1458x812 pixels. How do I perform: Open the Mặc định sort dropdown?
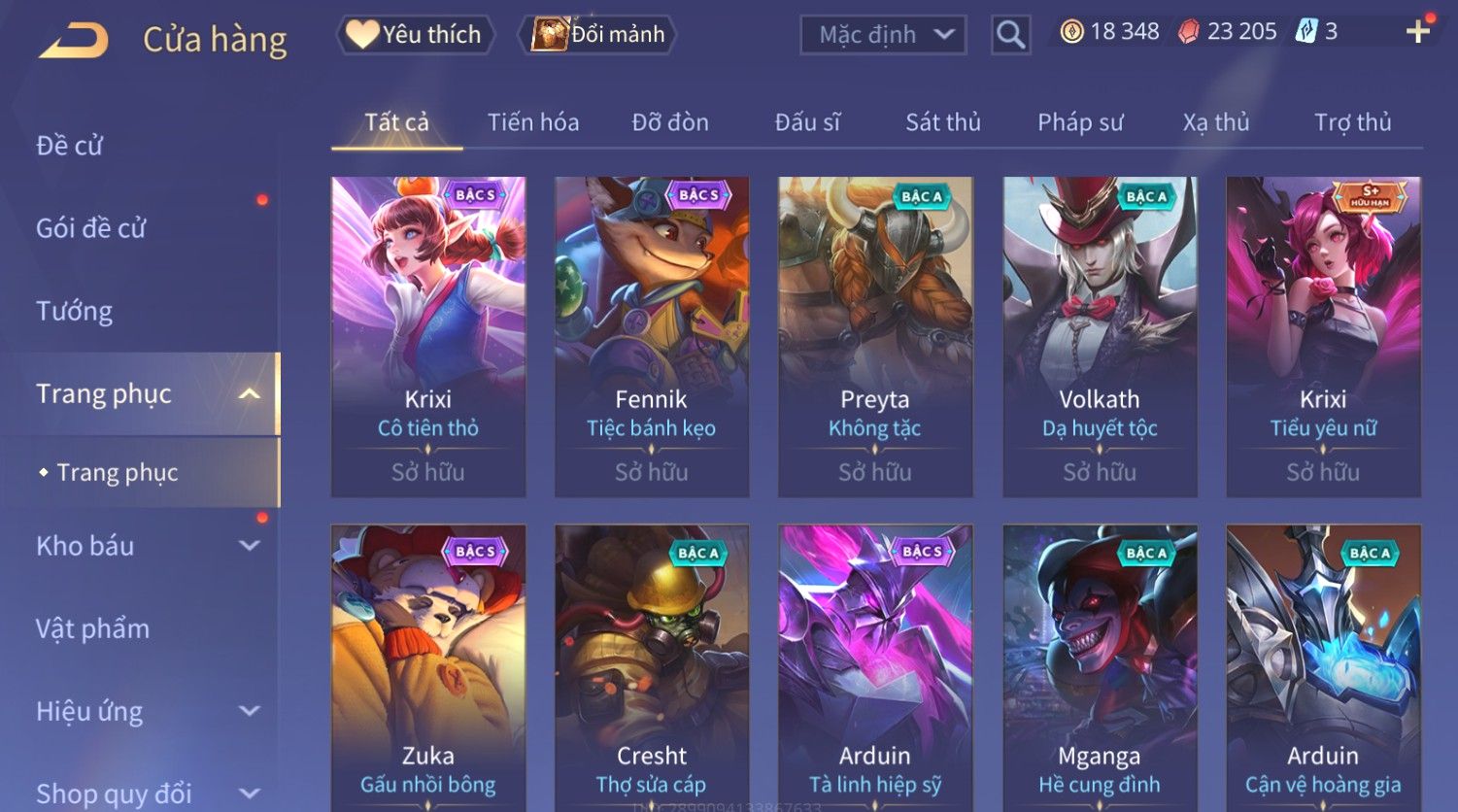pos(883,35)
